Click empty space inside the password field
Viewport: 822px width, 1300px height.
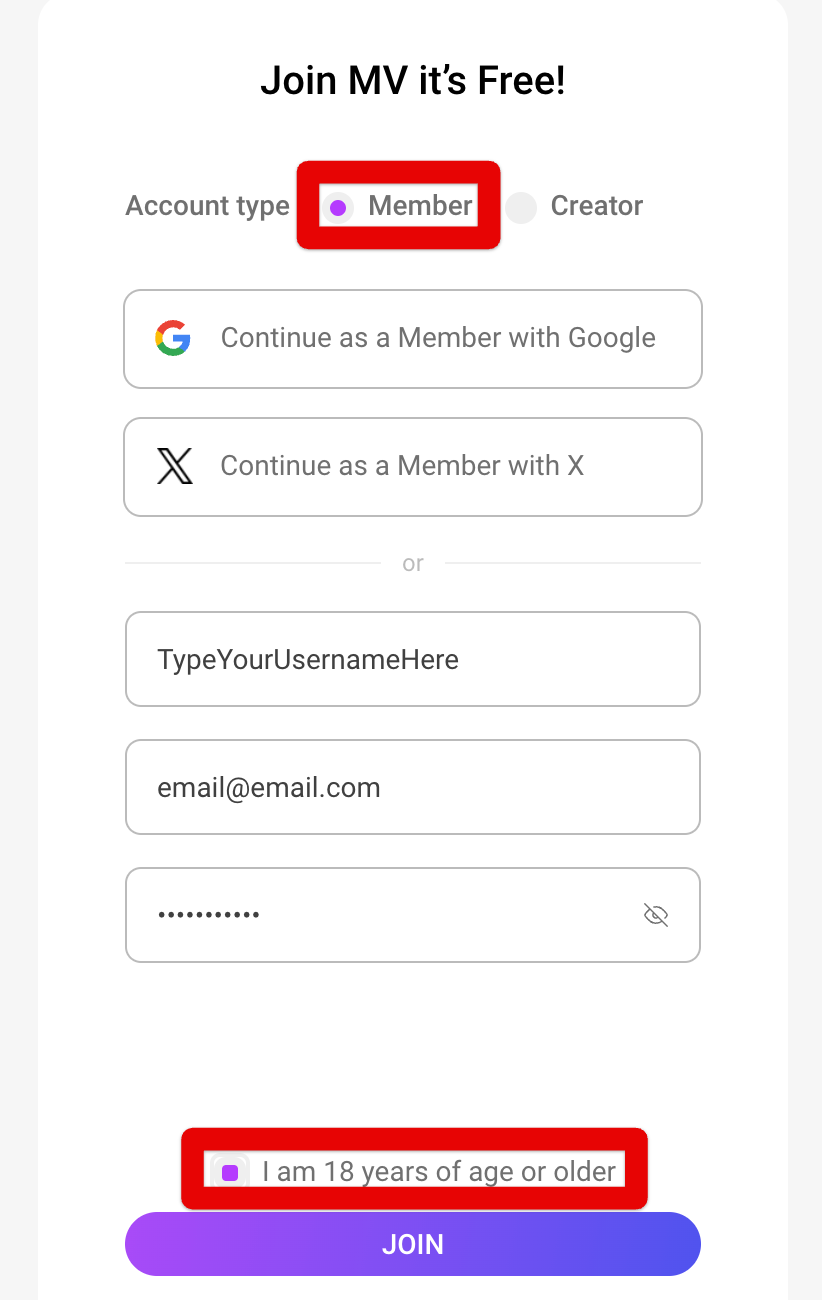pyautogui.click(x=450, y=915)
